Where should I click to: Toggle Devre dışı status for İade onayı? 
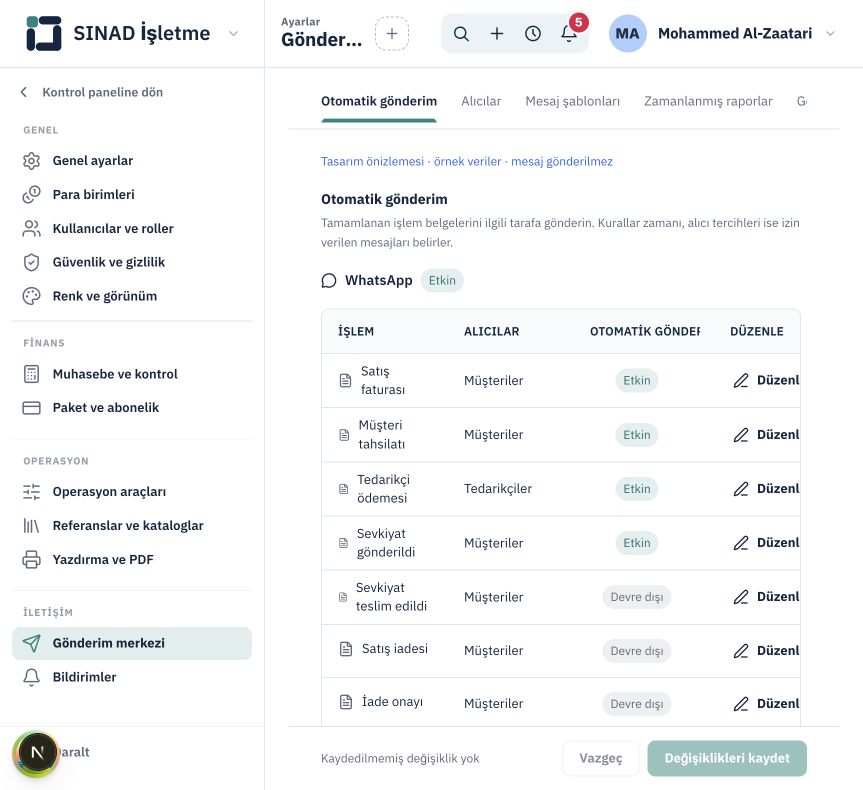coord(637,704)
